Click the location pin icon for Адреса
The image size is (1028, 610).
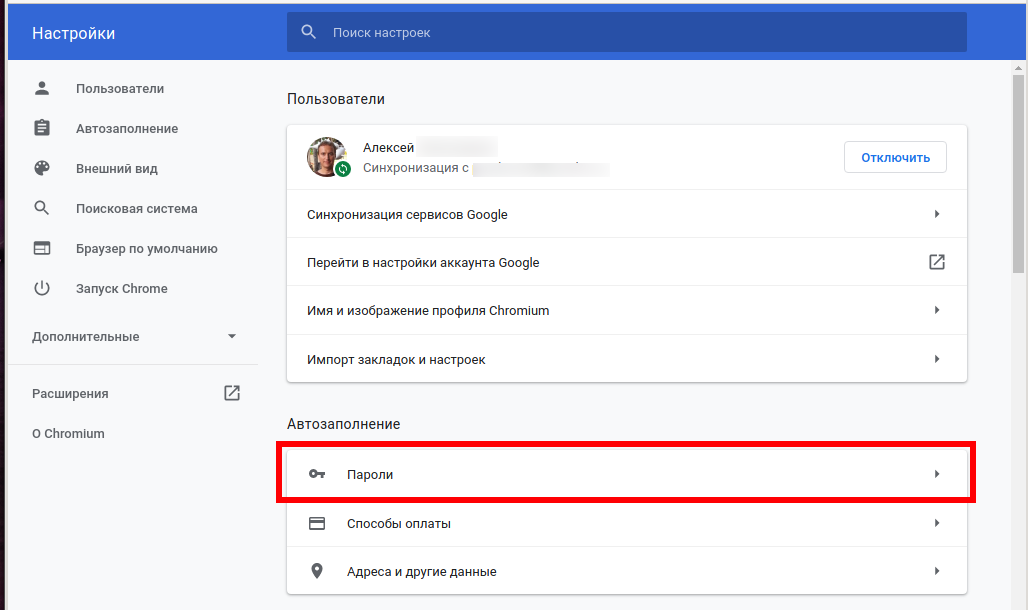tap(317, 571)
